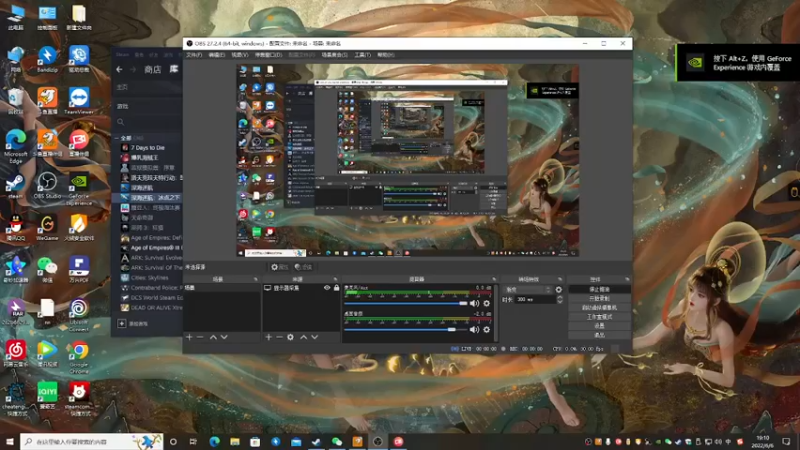Open desktop audio settings gear in mixer
The width and height of the screenshot is (800, 450).
pos(486,330)
